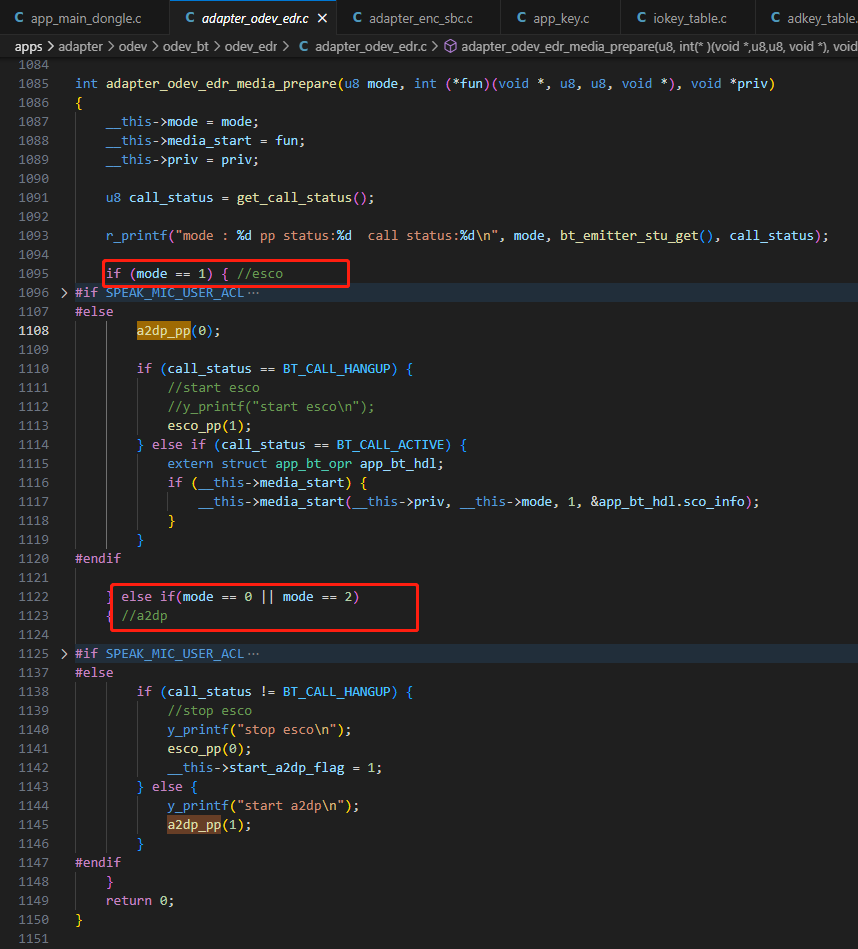Click the '//start esco' comment
Image resolution: width=858 pixels, height=949 pixels.
[x=214, y=388]
